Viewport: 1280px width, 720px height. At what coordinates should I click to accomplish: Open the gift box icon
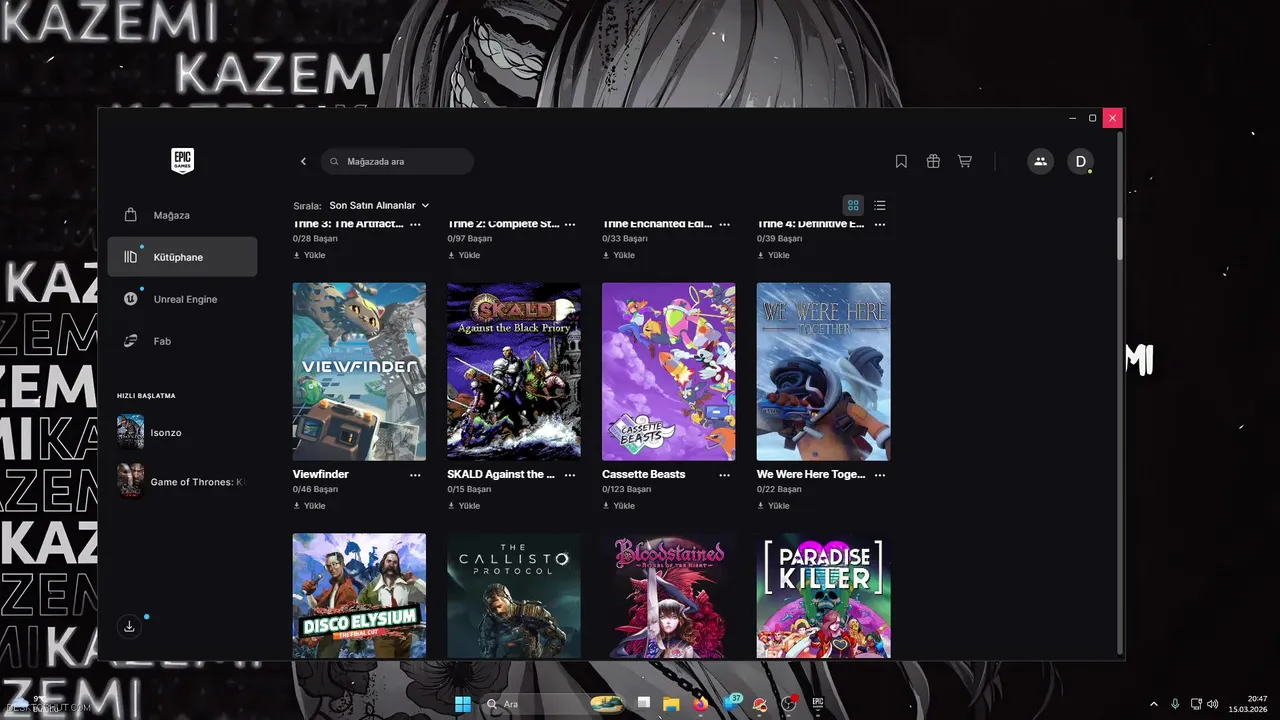pyautogui.click(x=933, y=161)
